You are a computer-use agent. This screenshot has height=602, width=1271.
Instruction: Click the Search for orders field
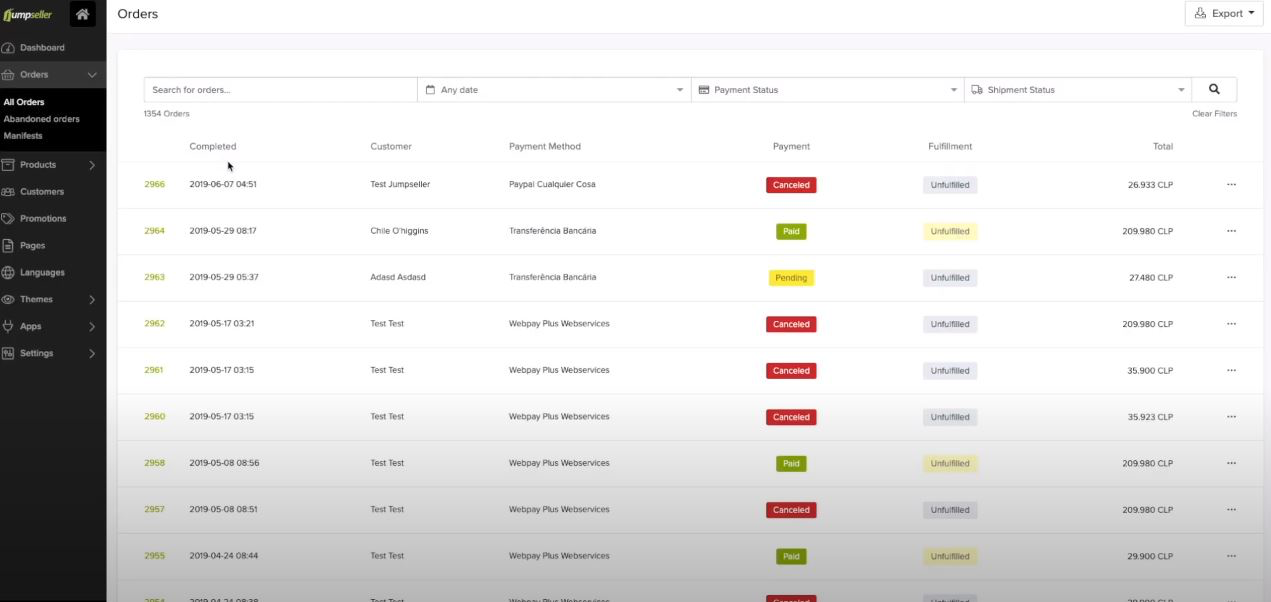coord(280,90)
